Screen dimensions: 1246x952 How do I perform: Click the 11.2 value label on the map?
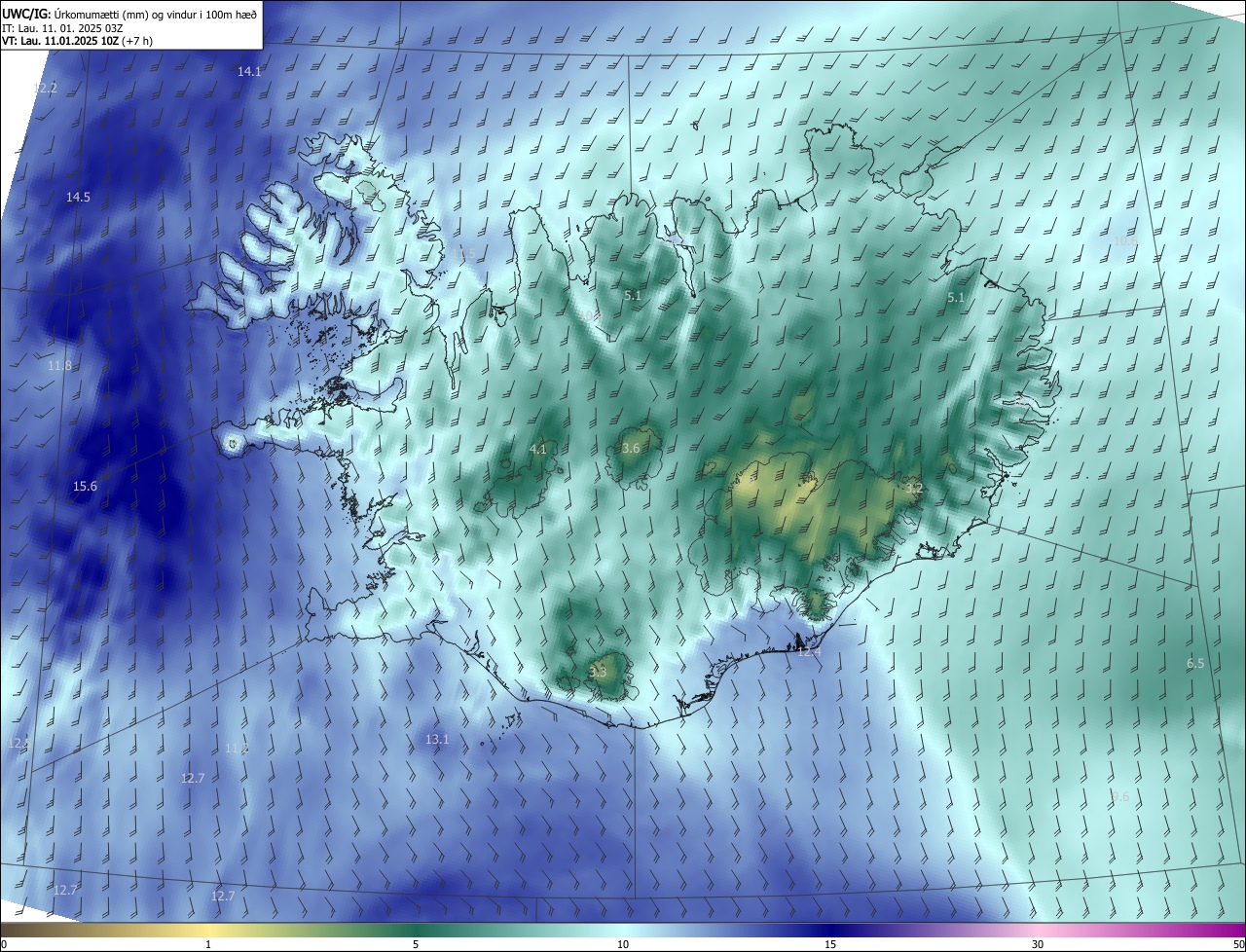237,749
